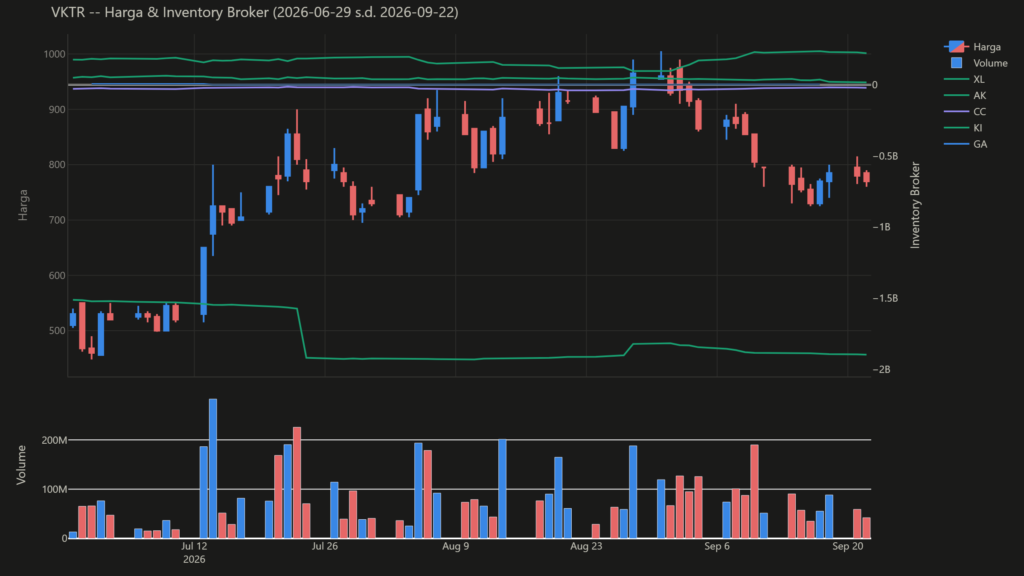The height and width of the screenshot is (576, 1024).
Task: Hide the CC broker line
Action: tap(965, 112)
